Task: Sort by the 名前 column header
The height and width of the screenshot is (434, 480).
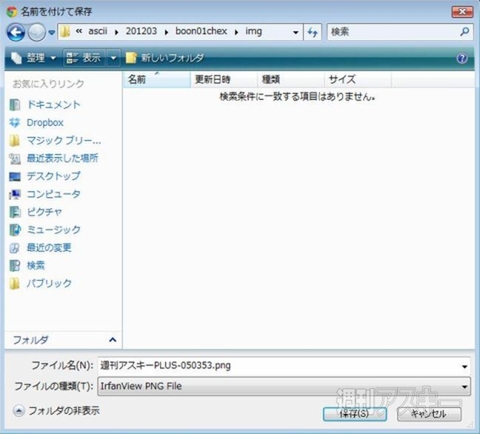Action: point(157,80)
